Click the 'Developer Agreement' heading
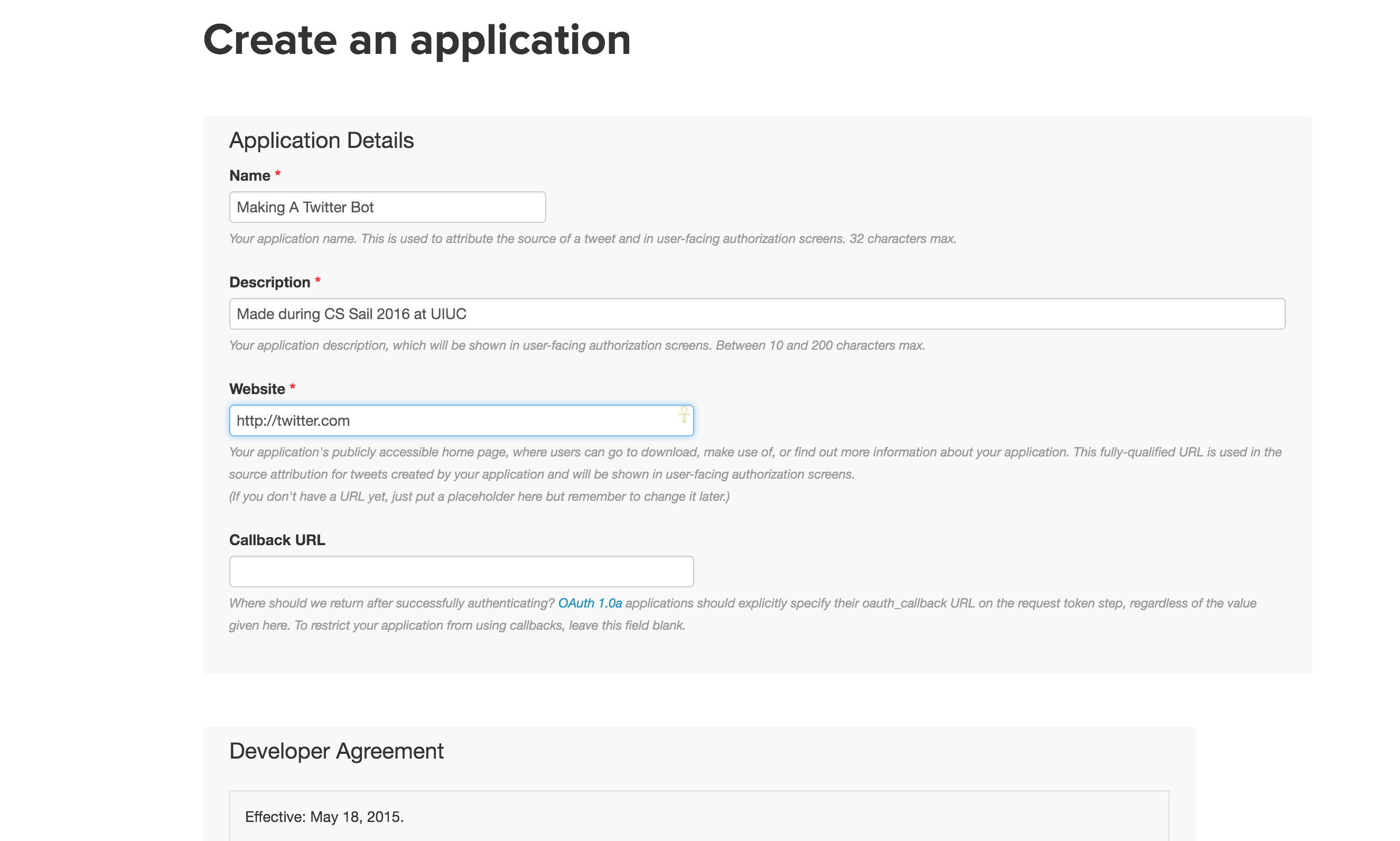Viewport: 1400px width, 841px height. (336, 751)
